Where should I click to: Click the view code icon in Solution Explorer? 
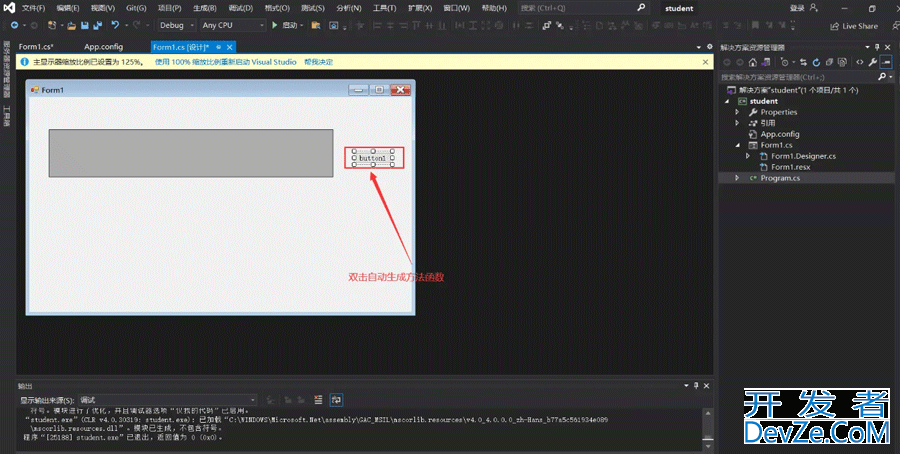[859, 62]
